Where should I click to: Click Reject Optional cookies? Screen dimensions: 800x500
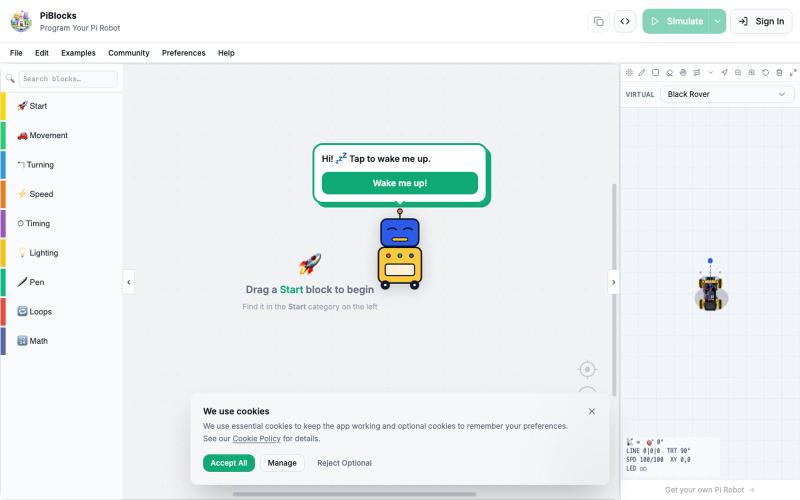(x=344, y=463)
